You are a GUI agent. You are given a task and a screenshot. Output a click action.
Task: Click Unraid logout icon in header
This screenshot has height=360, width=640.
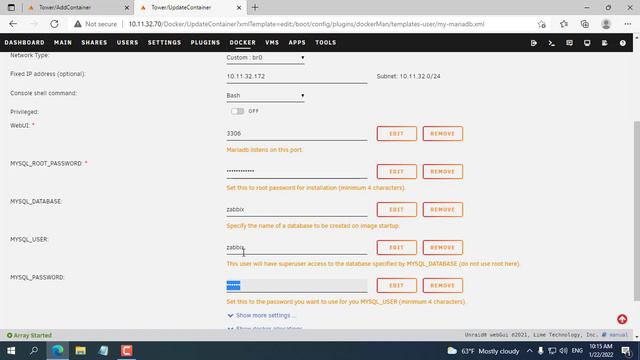coord(534,43)
